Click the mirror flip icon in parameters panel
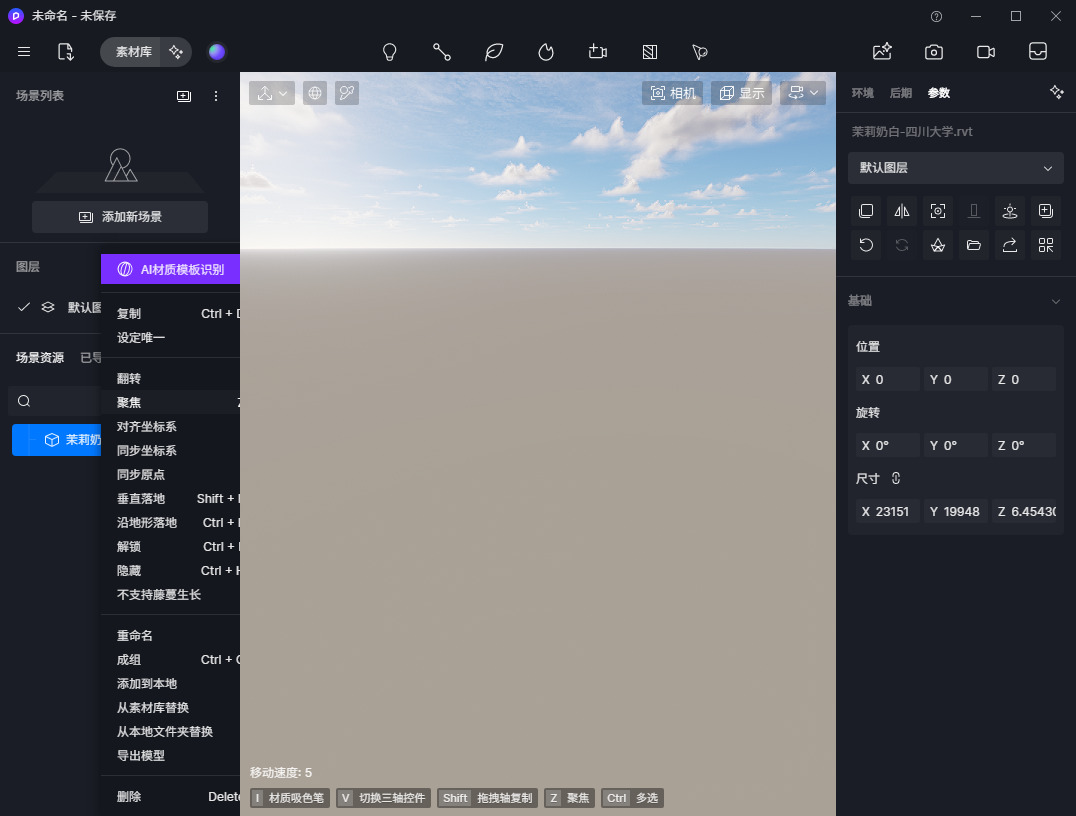The image size is (1076, 816). point(902,211)
